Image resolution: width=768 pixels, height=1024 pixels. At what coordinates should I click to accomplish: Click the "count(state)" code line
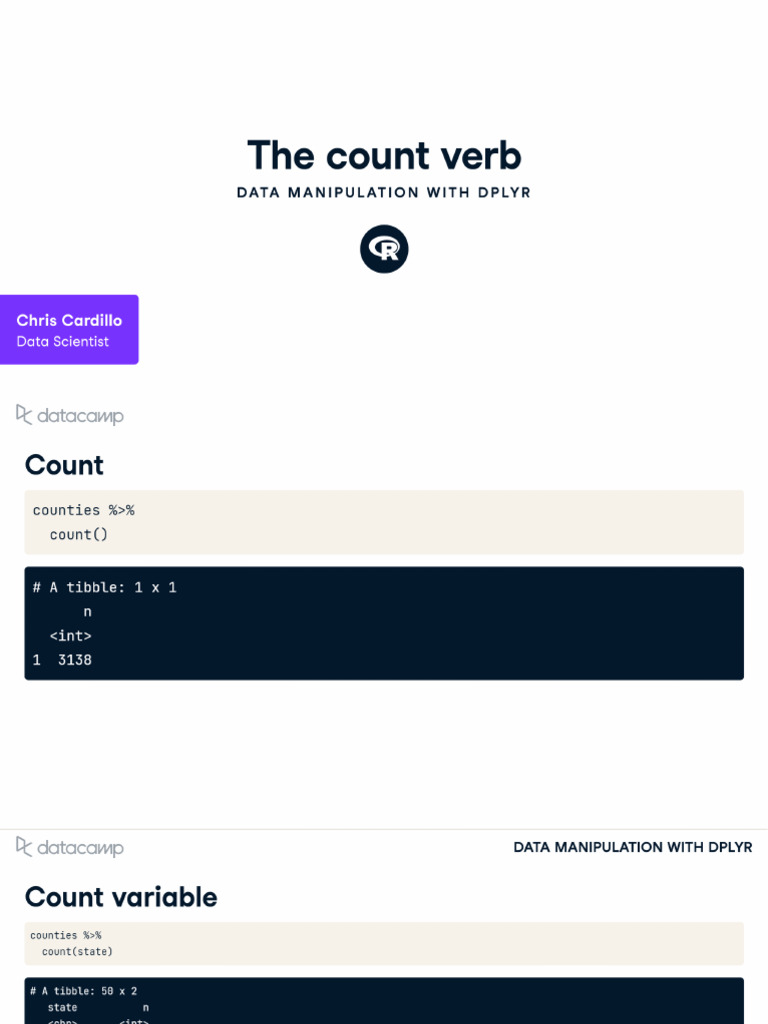77,951
